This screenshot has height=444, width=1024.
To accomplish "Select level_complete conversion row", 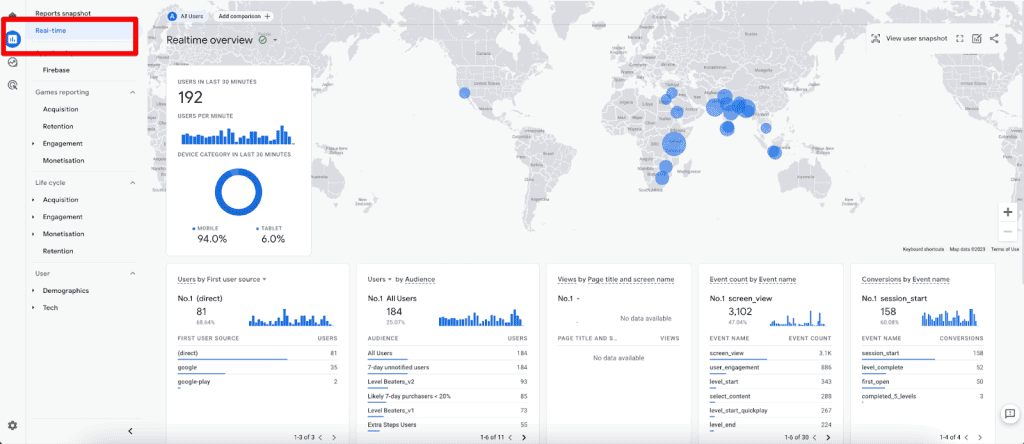I will 922,369.
